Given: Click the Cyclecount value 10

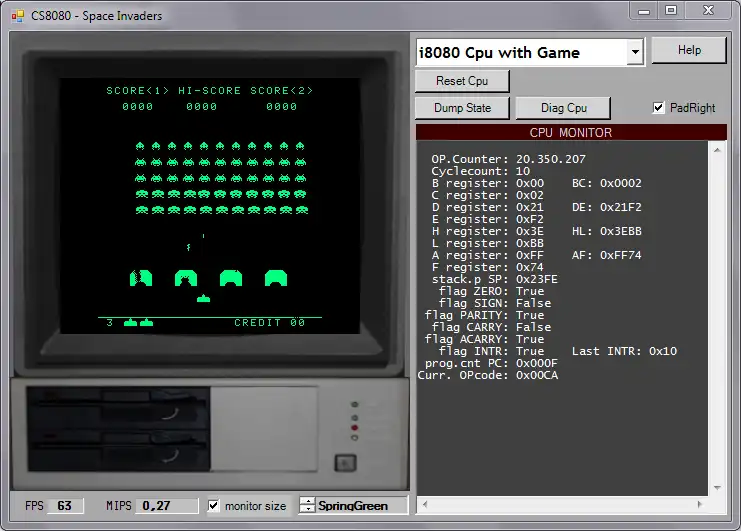Looking at the screenshot, I should point(523,171).
